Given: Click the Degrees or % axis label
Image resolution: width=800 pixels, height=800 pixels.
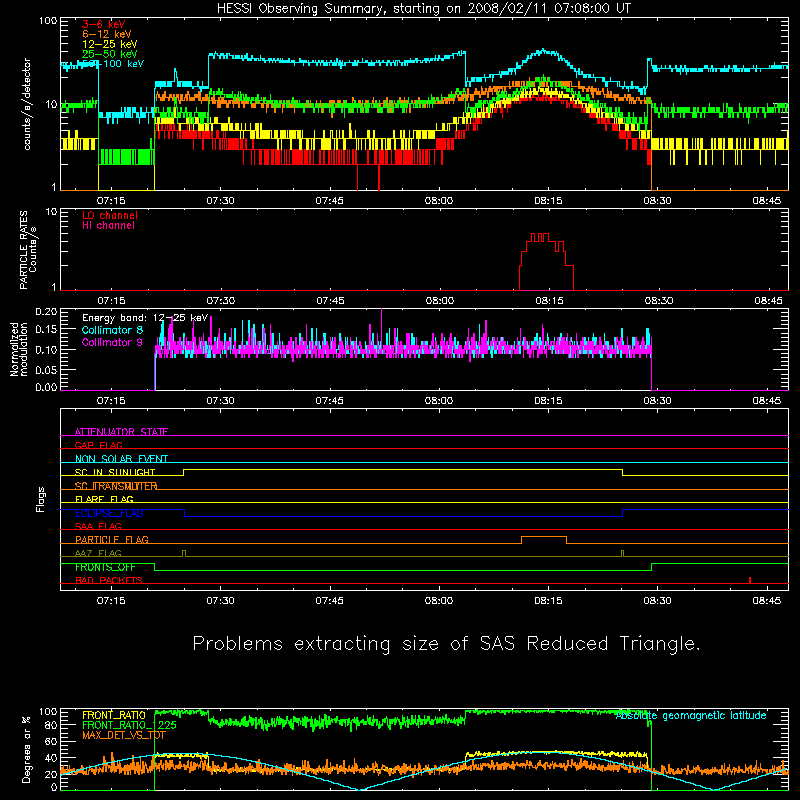Looking at the screenshot, I should click(x=27, y=749).
